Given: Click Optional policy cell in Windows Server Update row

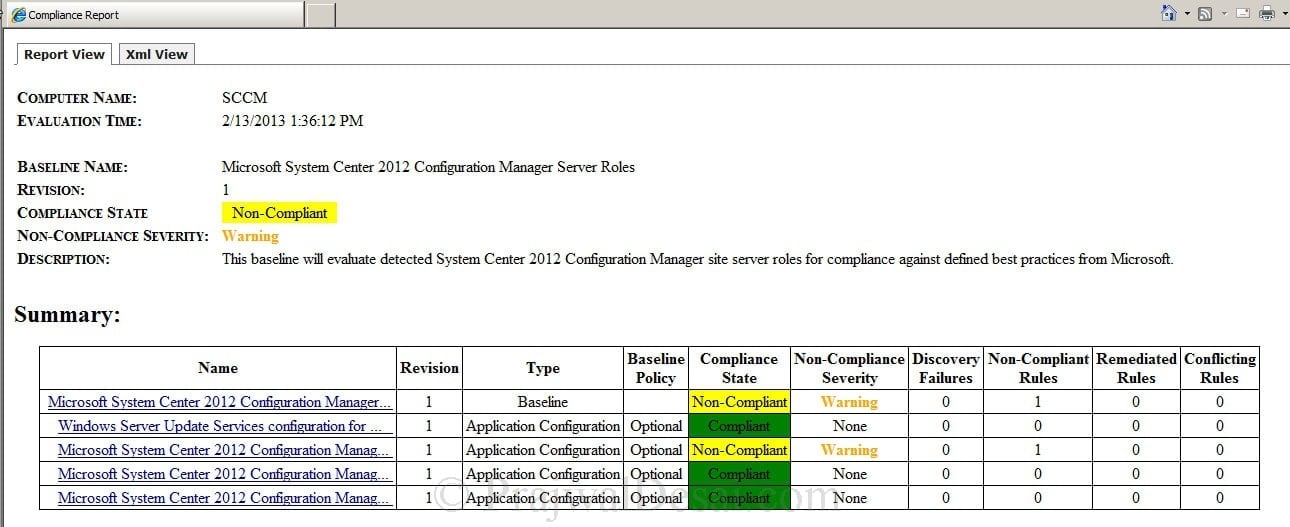Looking at the screenshot, I should [x=656, y=426].
